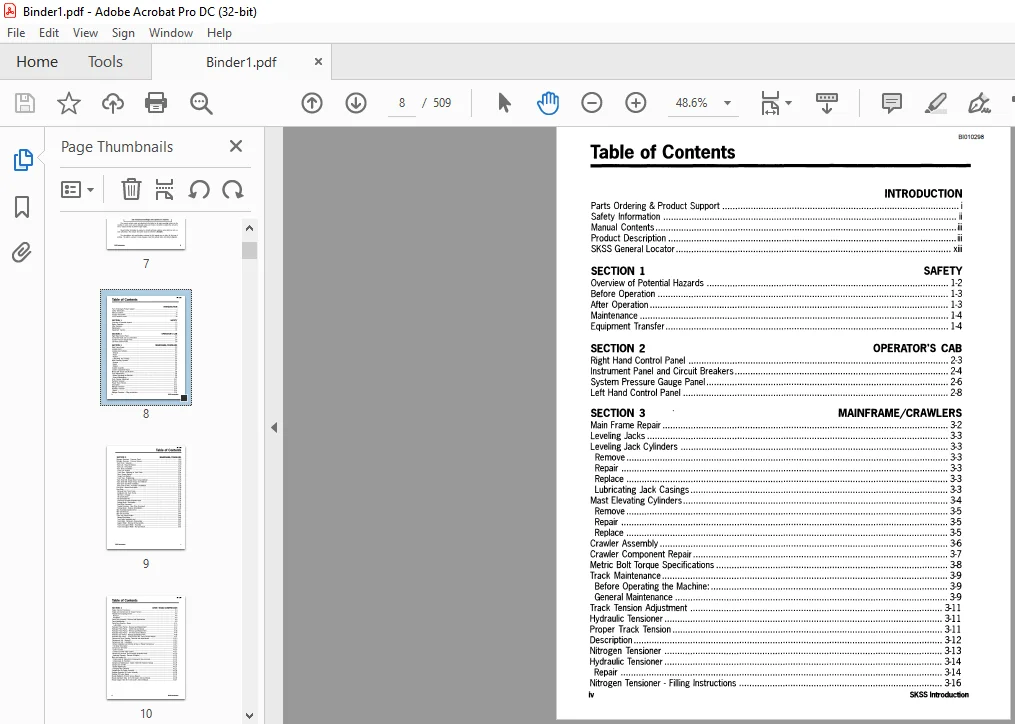Zoom in with plus icon

pyautogui.click(x=636, y=103)
